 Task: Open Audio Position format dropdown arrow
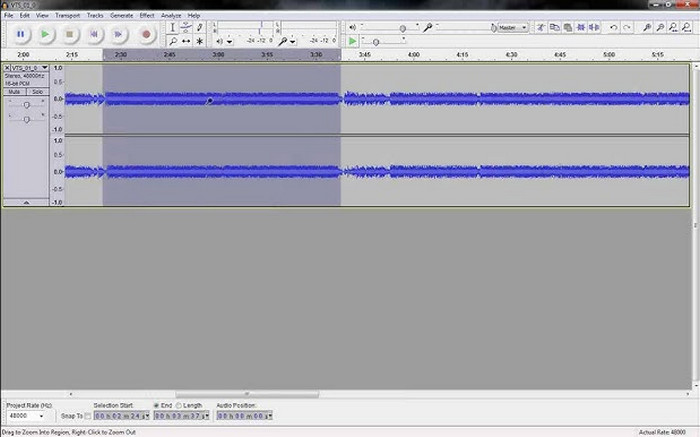(x=270, y=416)
